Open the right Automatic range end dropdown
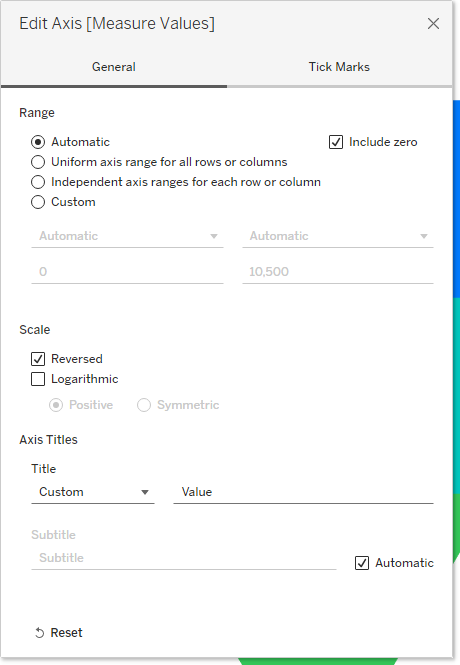This screenshot has width=460, height=665. coord(337,236)
